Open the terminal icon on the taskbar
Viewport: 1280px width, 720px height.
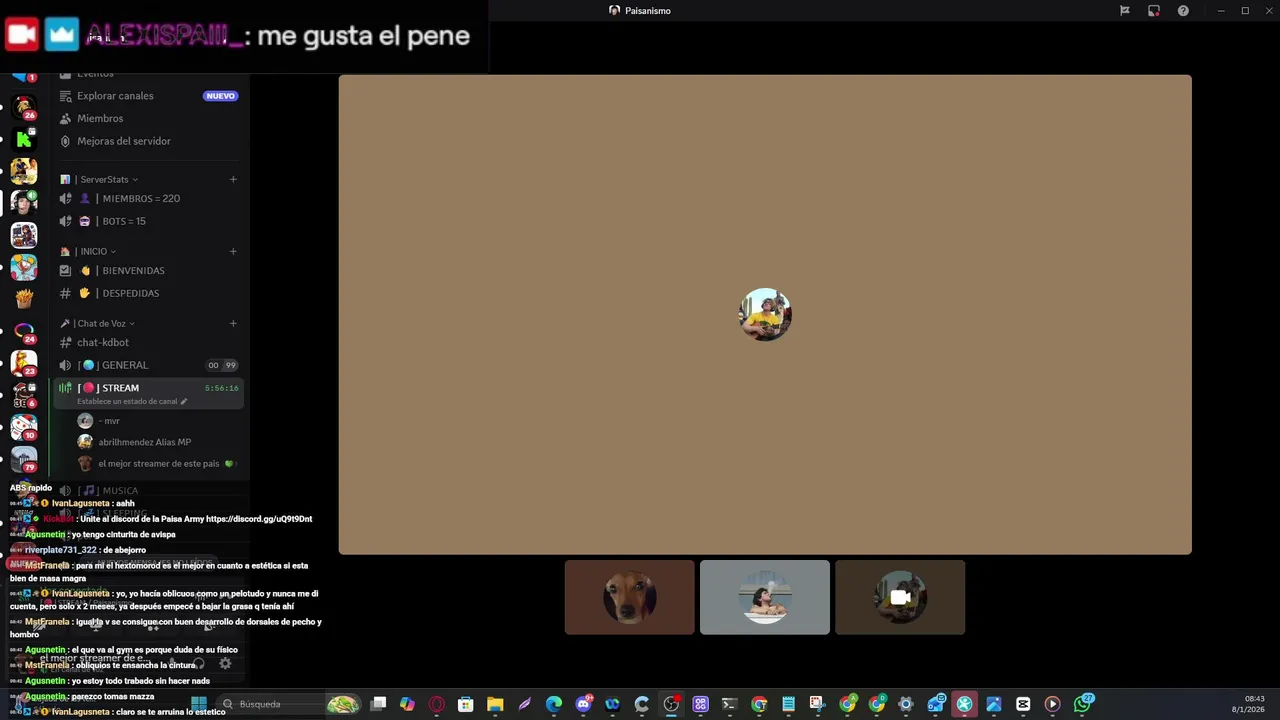point(729,704)
